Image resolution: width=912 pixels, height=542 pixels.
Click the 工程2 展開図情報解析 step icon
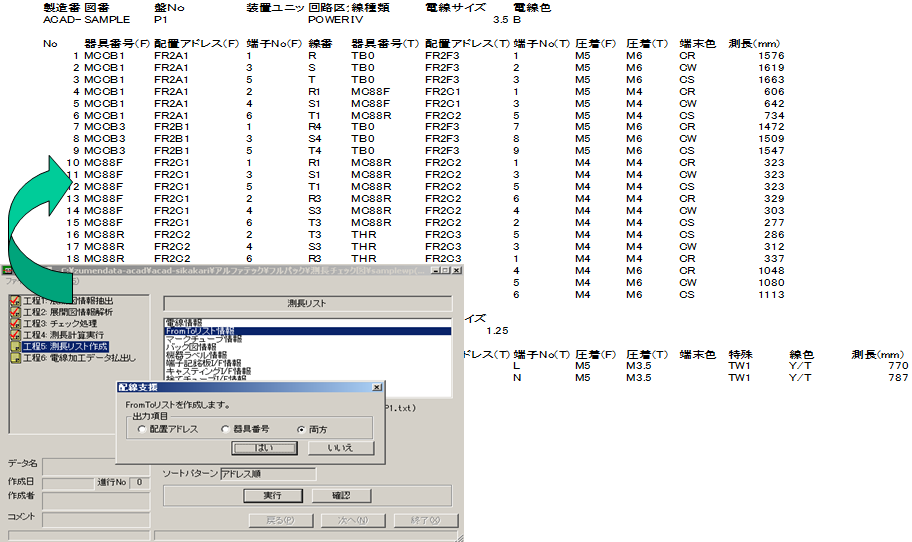click(14, 312)
